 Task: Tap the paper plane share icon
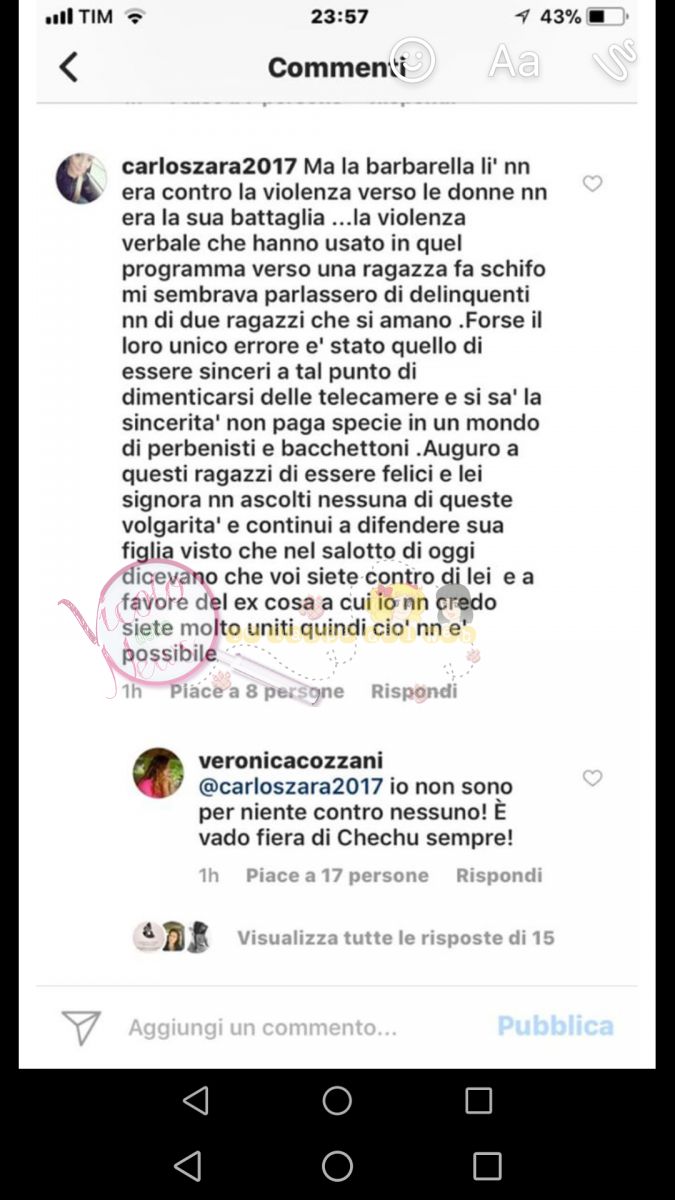(81, 1027)
